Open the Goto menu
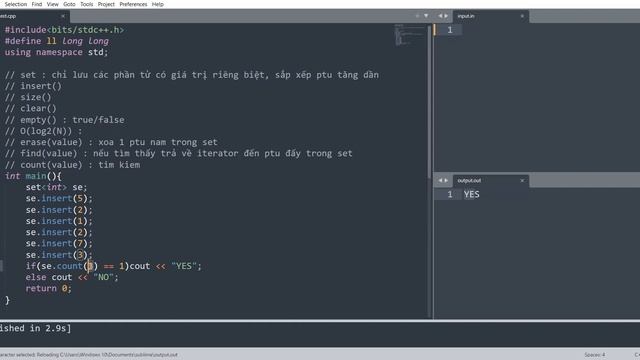This screenshot has height=360, width=640. click(69, 4)
